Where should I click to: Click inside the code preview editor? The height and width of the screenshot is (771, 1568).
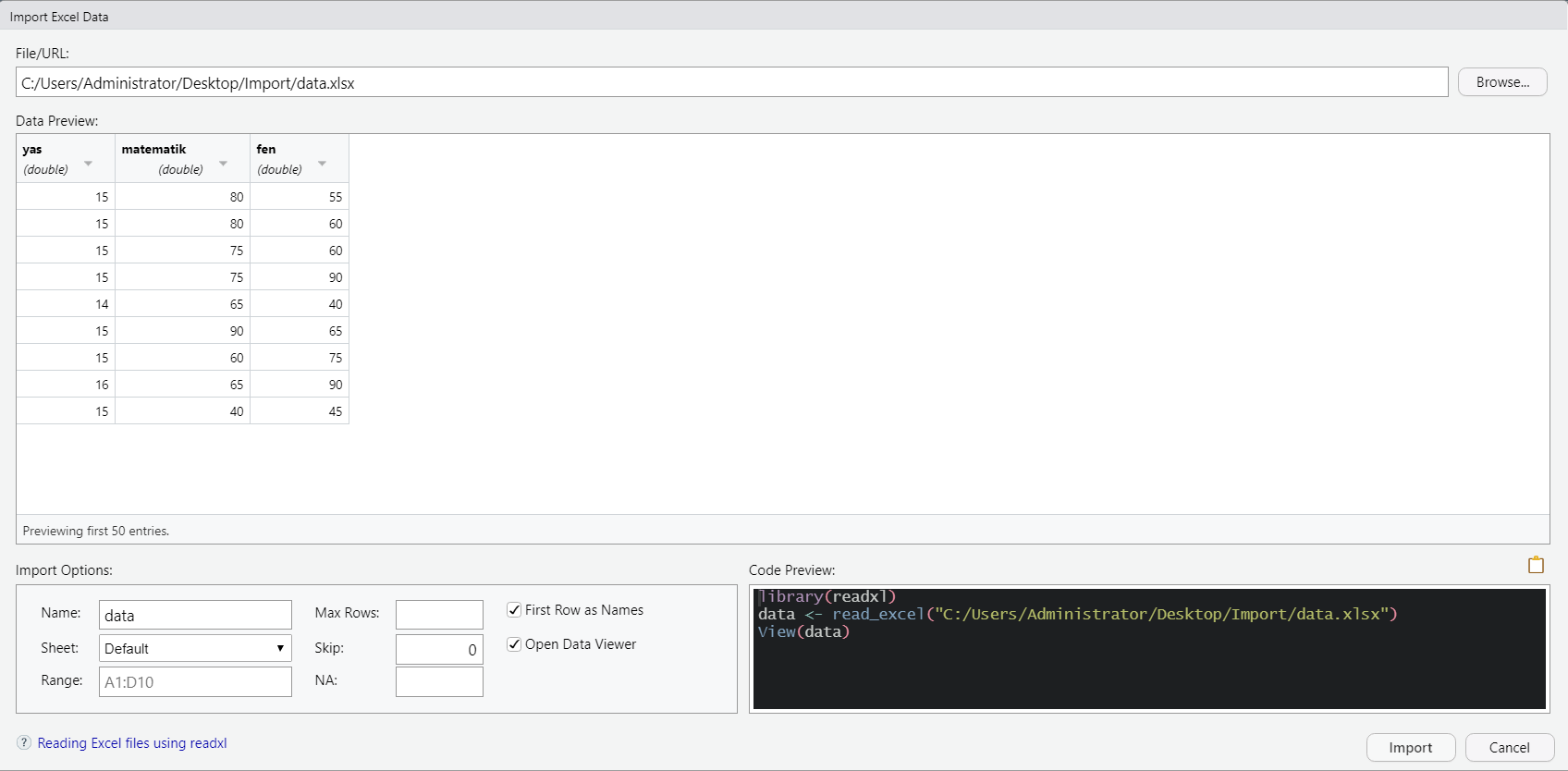(x=1149, y=649)
